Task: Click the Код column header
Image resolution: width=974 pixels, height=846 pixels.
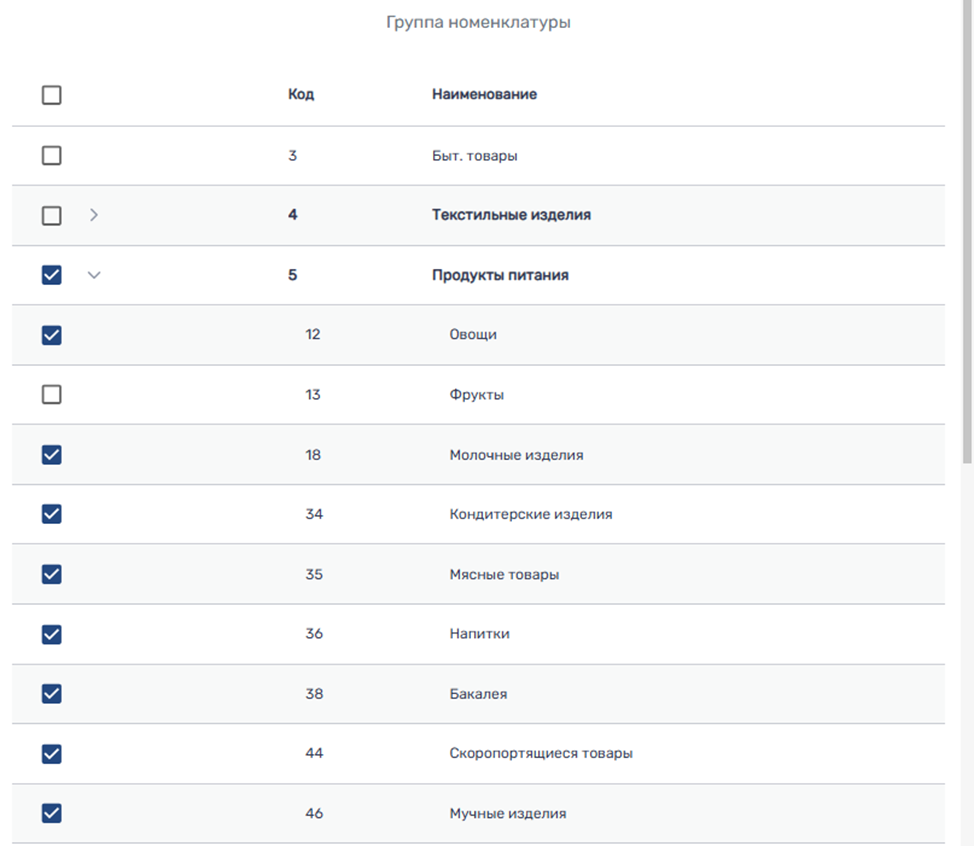Action: [x=300, y=95]
